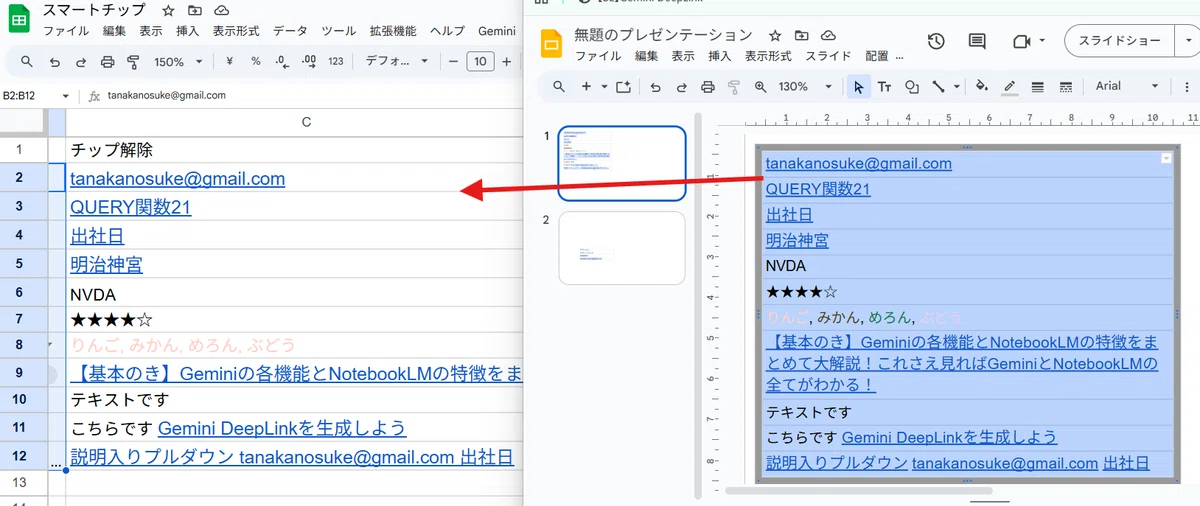The image size is (1200, 506).
Task: Click the Google Slides home logo
Action: tap(552, 45)
